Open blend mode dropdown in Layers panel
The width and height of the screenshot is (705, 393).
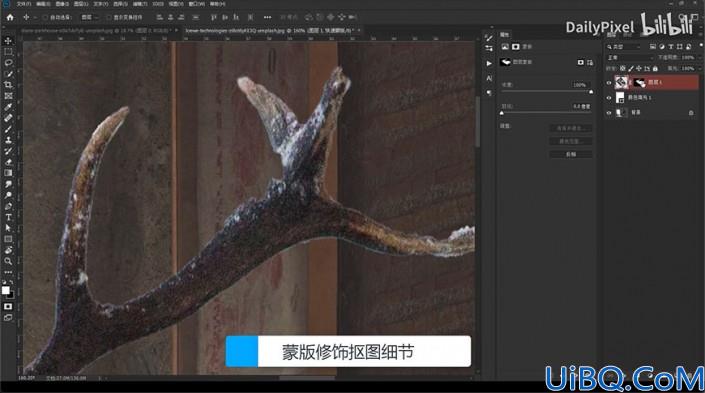(629, 58)
